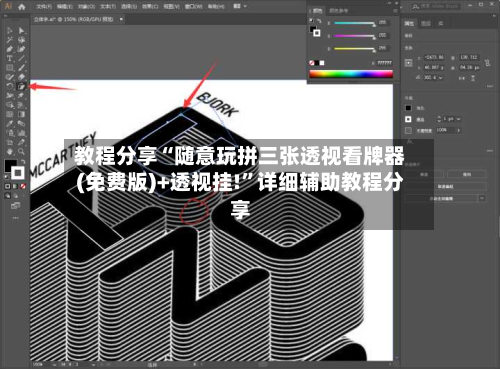Select the Eyedropper tool

(x=9, y=124)
